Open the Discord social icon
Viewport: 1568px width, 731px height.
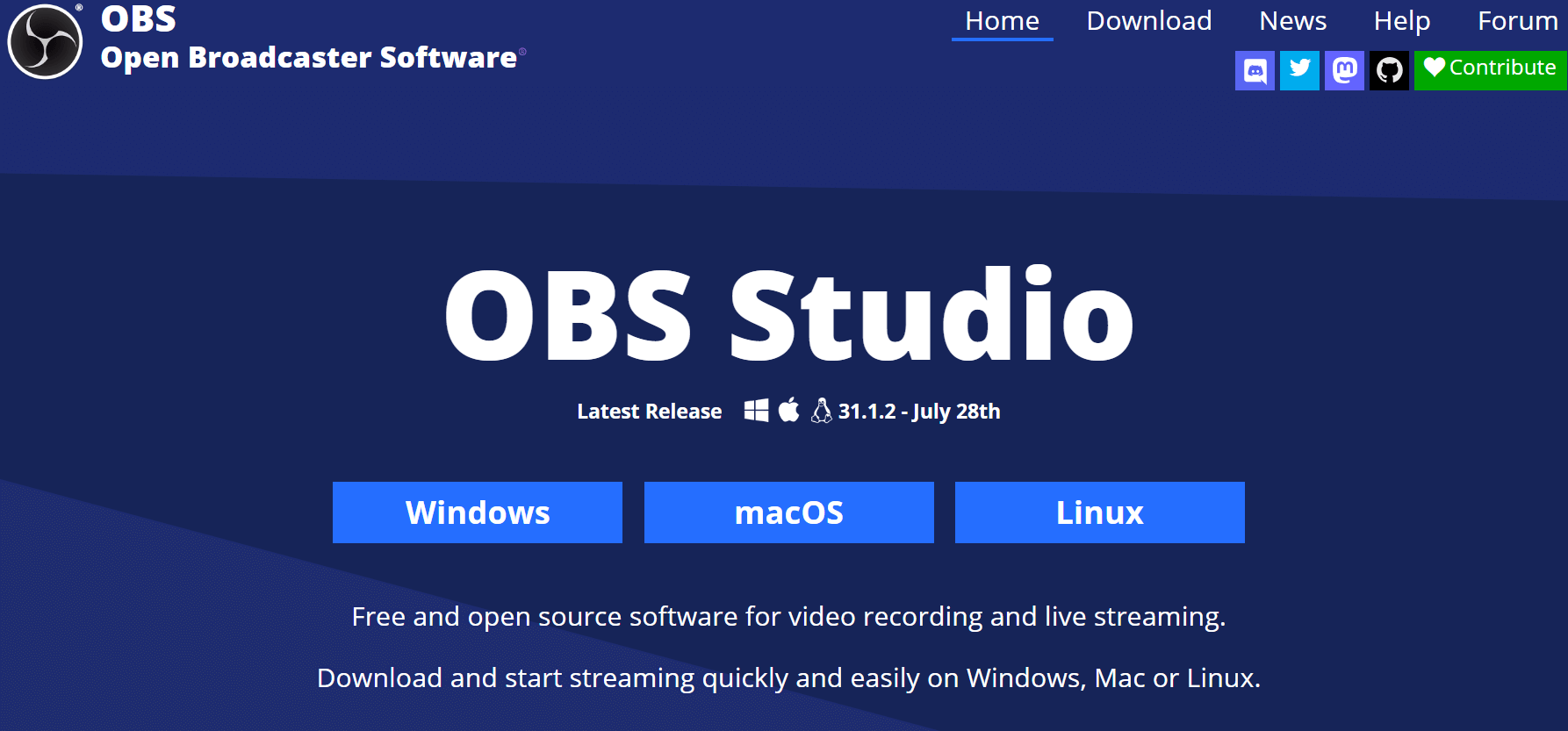pyautogui.click(x=1255, y=70)
